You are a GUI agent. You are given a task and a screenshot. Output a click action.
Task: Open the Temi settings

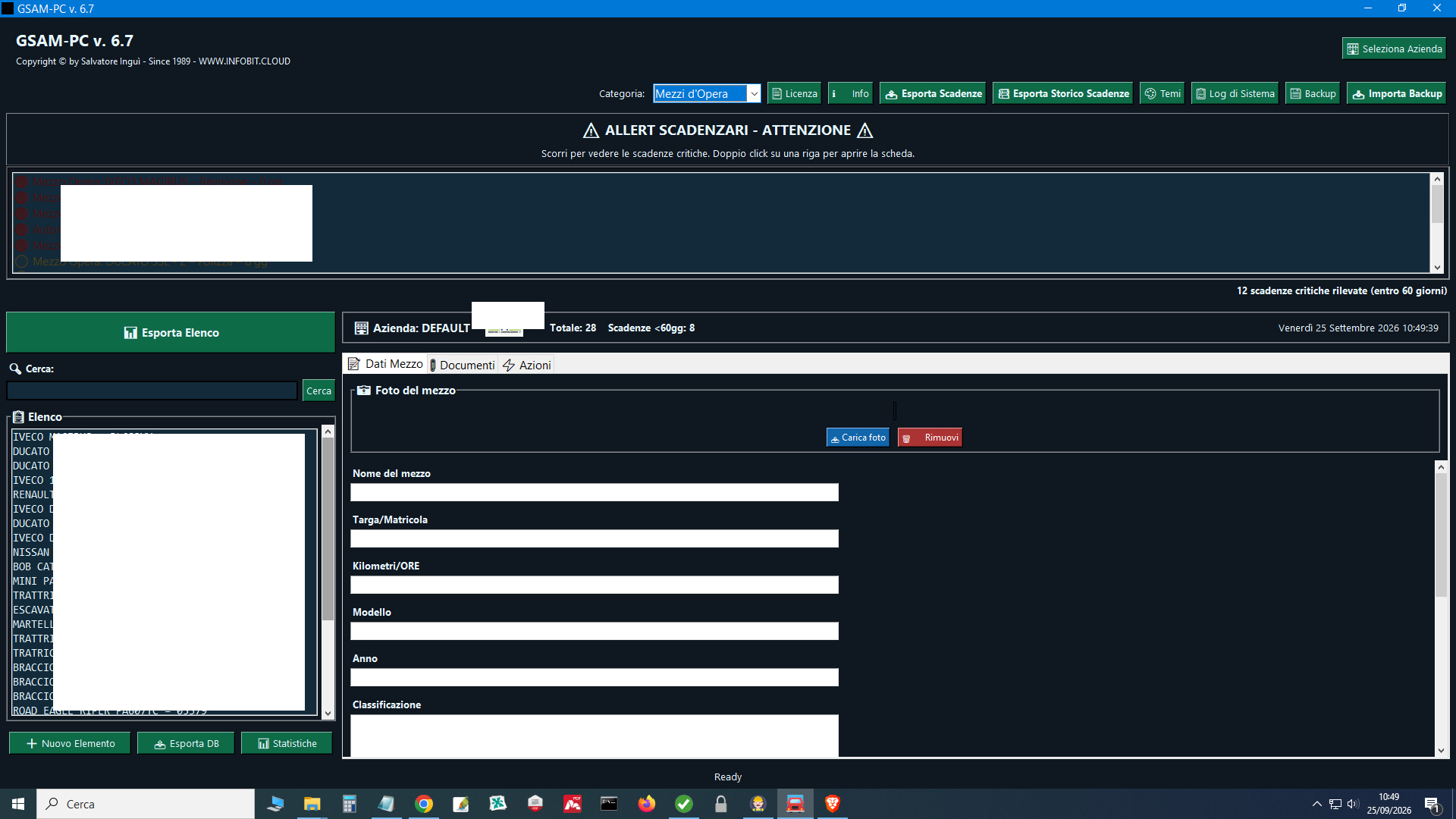pos(1162,93)
